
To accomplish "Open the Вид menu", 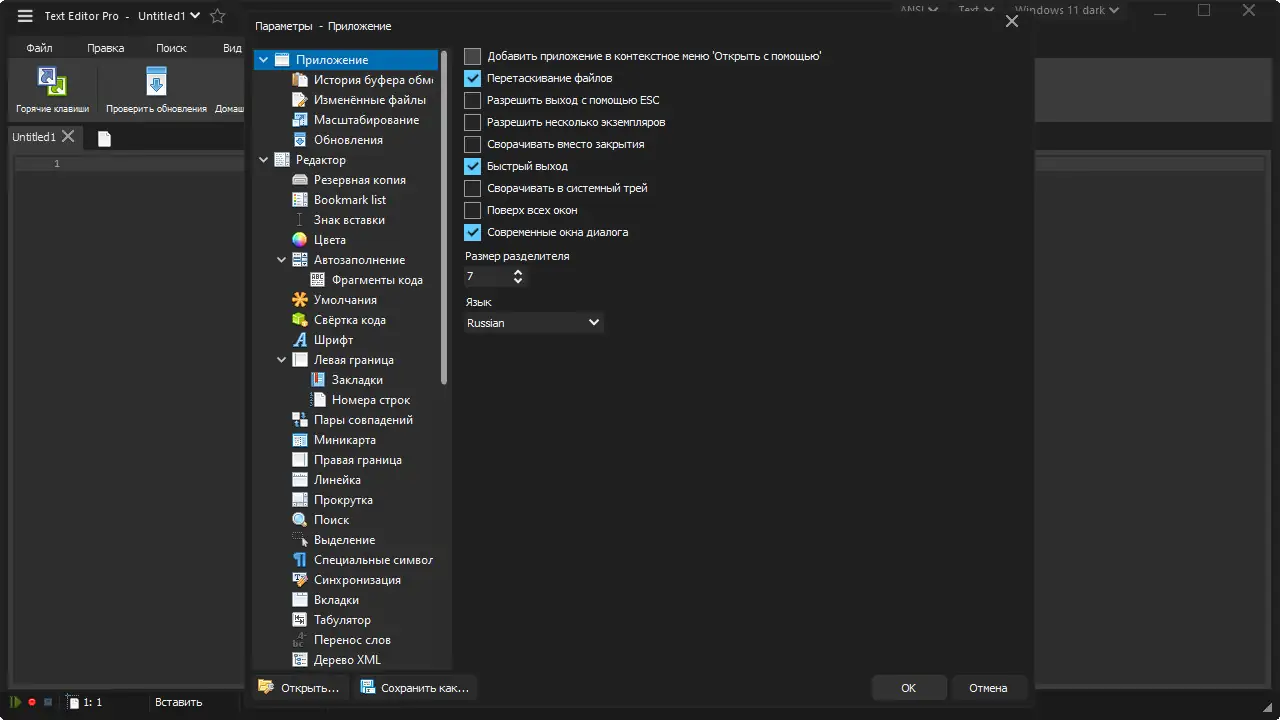I will [x=231, y=48].
